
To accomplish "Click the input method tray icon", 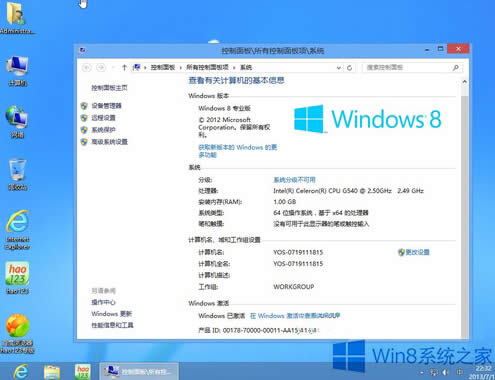I will [459, 372].
